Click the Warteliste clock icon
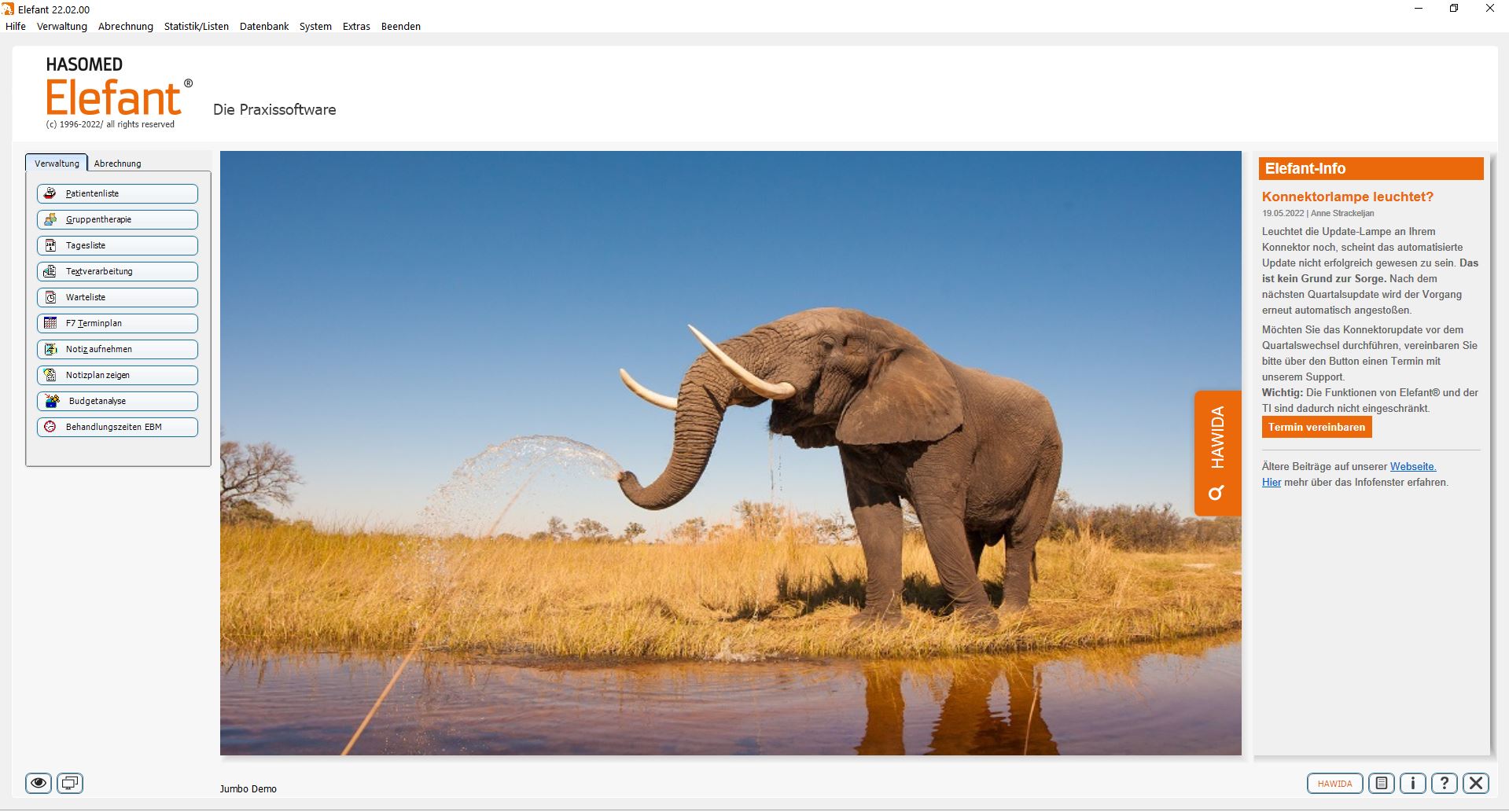 pyautogui.click(x=50, y=297)
